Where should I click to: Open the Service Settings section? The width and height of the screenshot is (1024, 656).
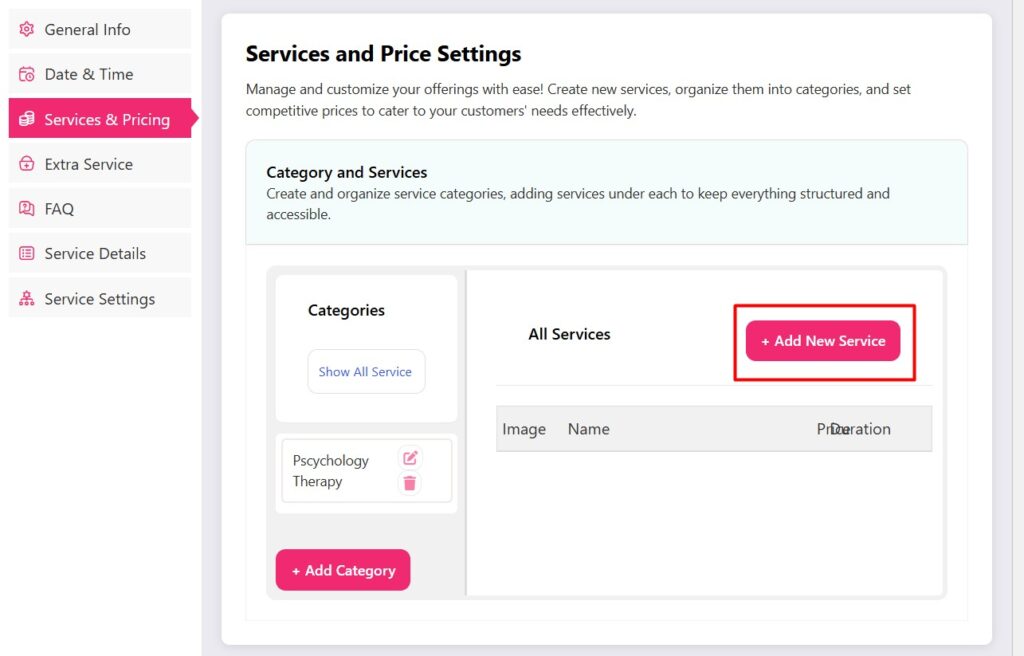click(x=99, y=298)
